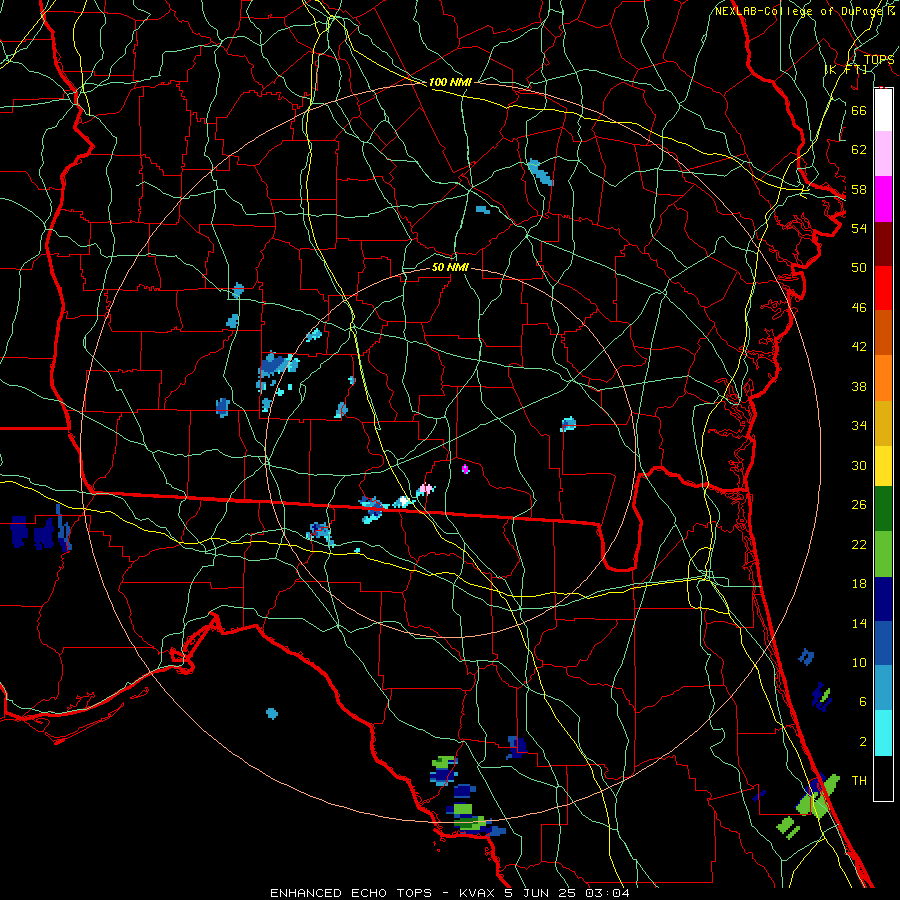
Task: Click the legend value "38"
Action: pos(859,386)
